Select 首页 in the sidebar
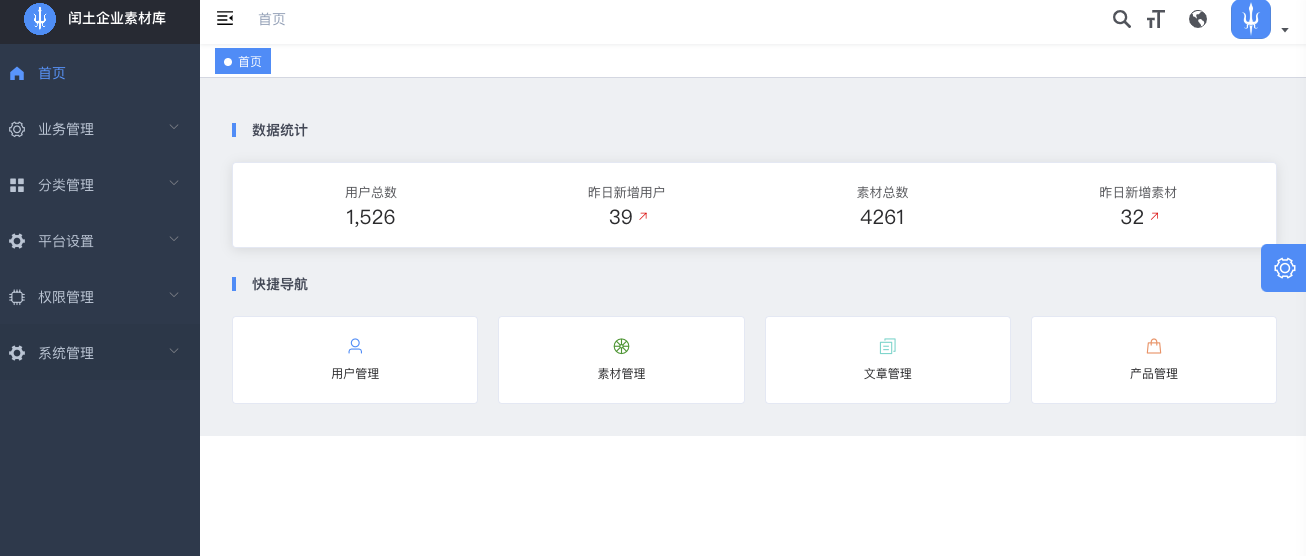The height and width of the screenshot is (556, 1306). pos(100,73)
